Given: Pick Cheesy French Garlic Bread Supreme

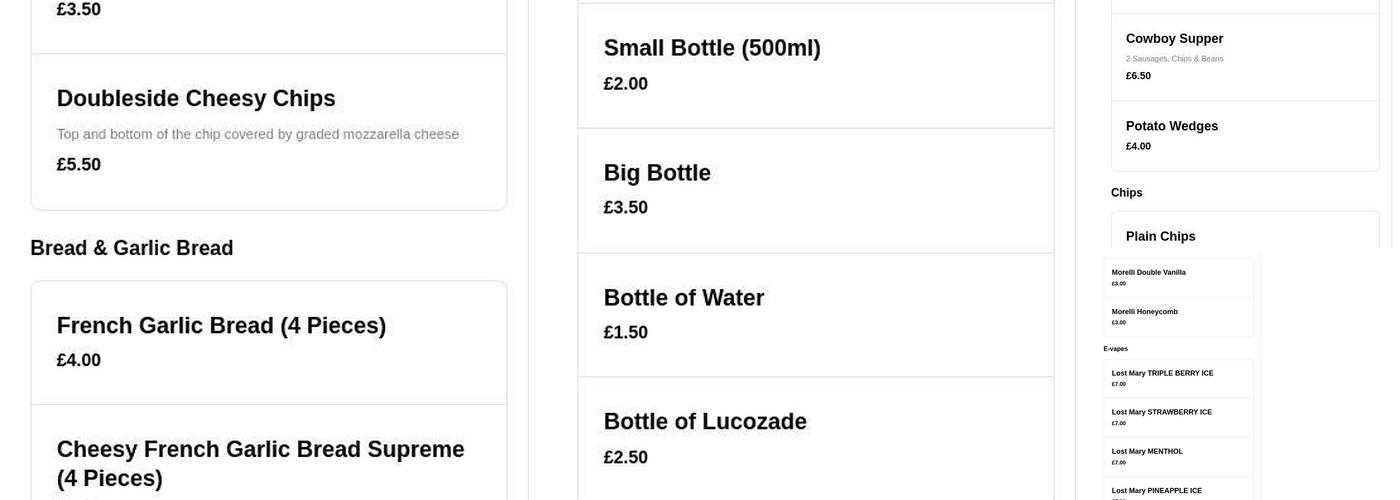Looking at the screenshot, I should (x=268, y=460).
